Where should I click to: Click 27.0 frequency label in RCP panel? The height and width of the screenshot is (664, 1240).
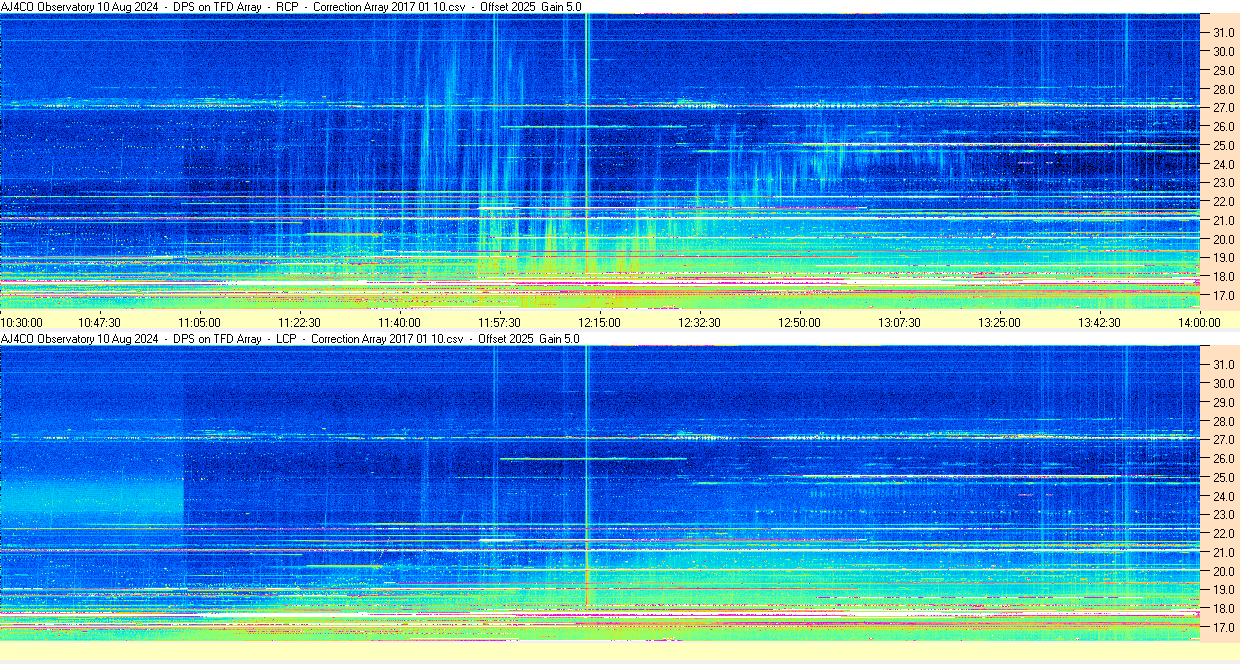click(x=1222, y=108)
